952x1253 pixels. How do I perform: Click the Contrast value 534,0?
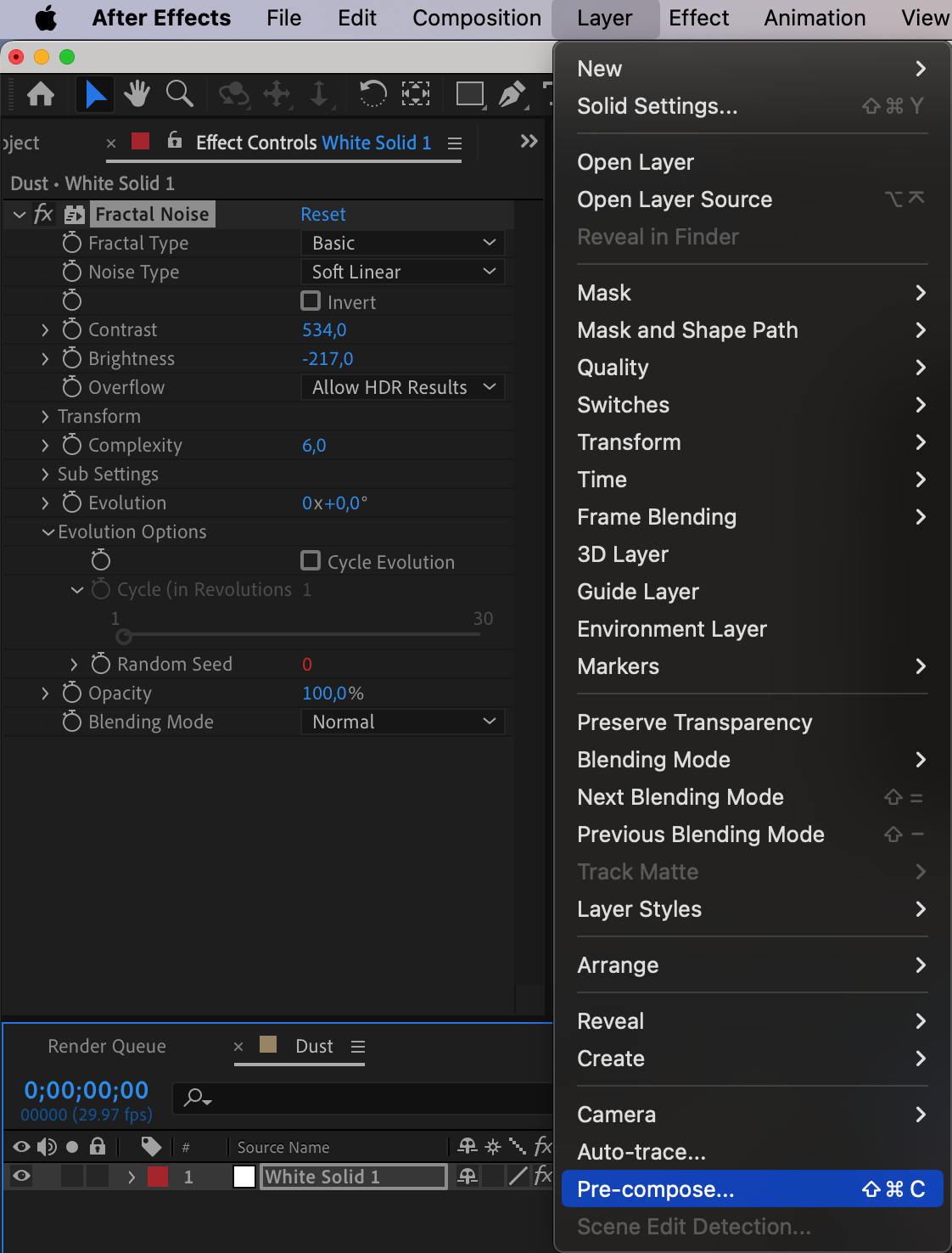pyautogui.click(x=324, y=329)
